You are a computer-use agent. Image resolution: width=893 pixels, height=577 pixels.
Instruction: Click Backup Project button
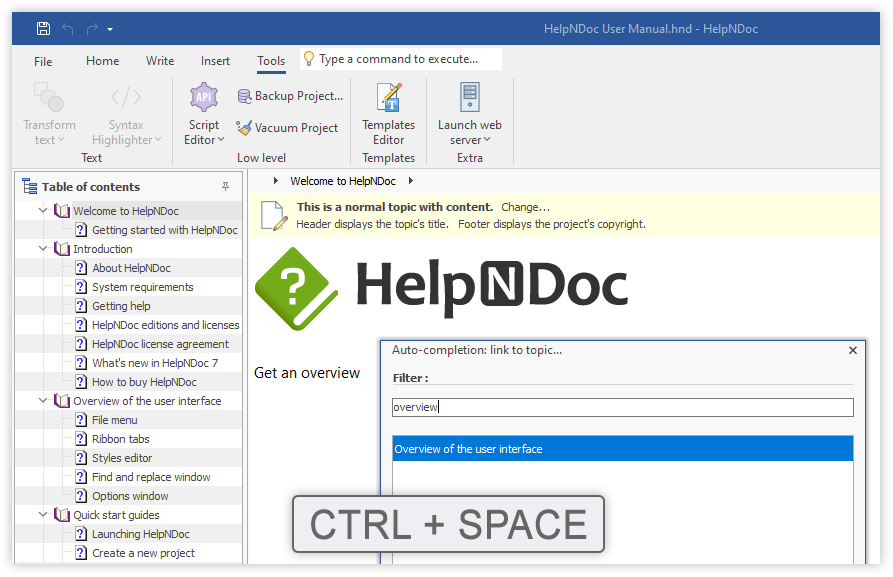(290, 96)
